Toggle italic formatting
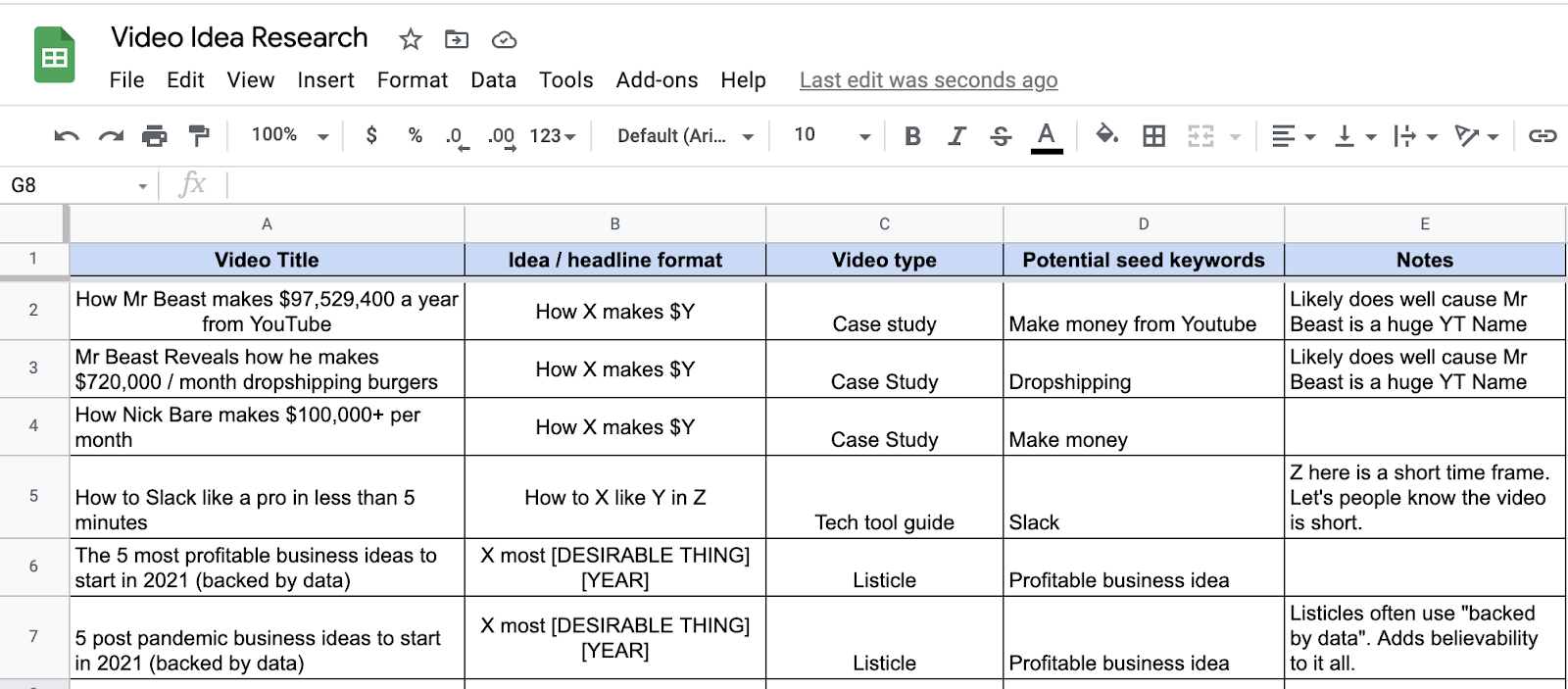1568x689 pixels. point(956,136)
